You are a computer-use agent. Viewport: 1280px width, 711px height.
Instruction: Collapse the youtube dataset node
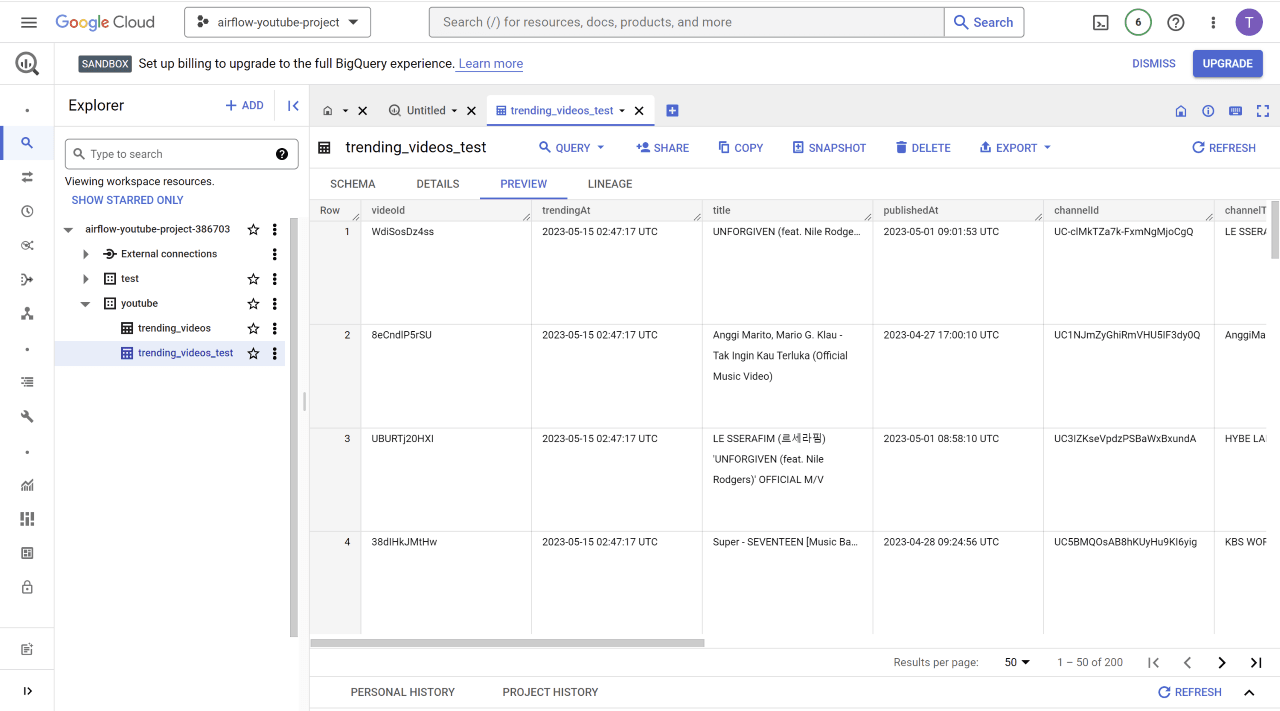coord(86,304)
